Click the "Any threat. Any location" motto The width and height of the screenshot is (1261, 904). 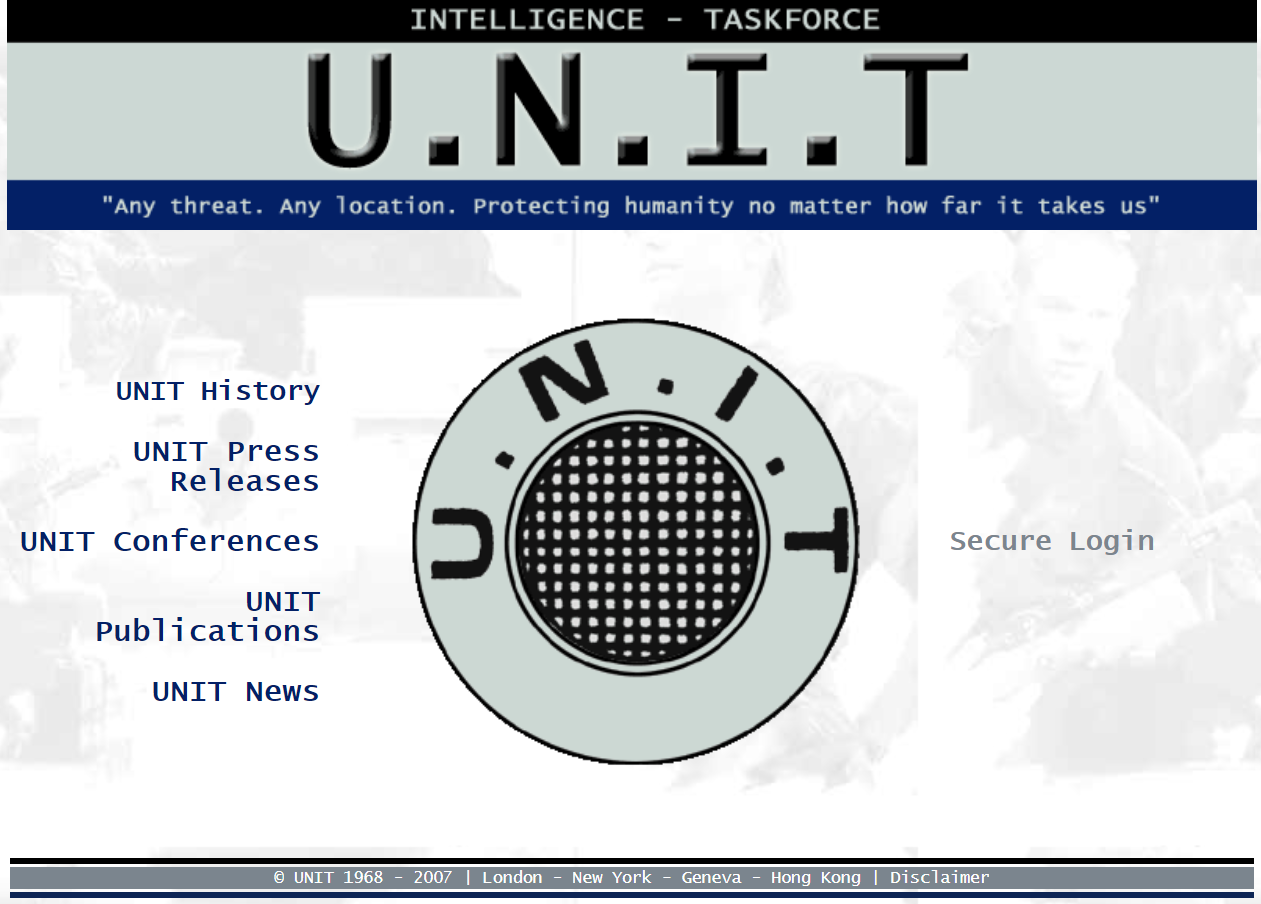point(631,206)
